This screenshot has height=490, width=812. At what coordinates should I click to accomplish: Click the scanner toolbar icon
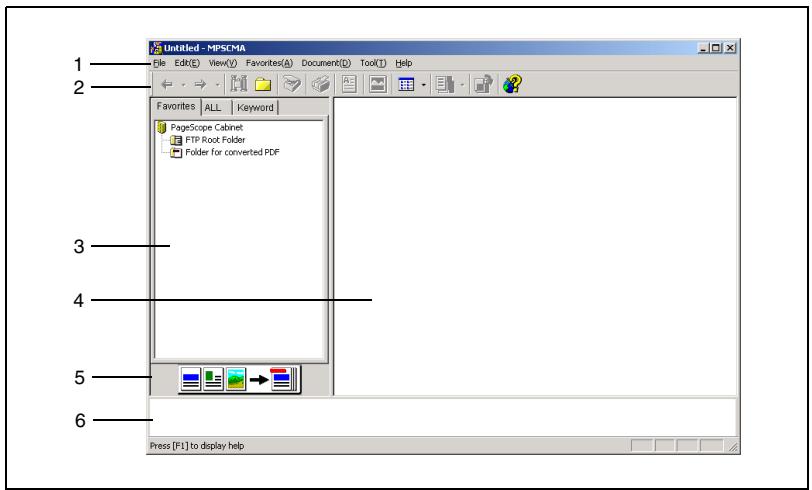point(292,84)
